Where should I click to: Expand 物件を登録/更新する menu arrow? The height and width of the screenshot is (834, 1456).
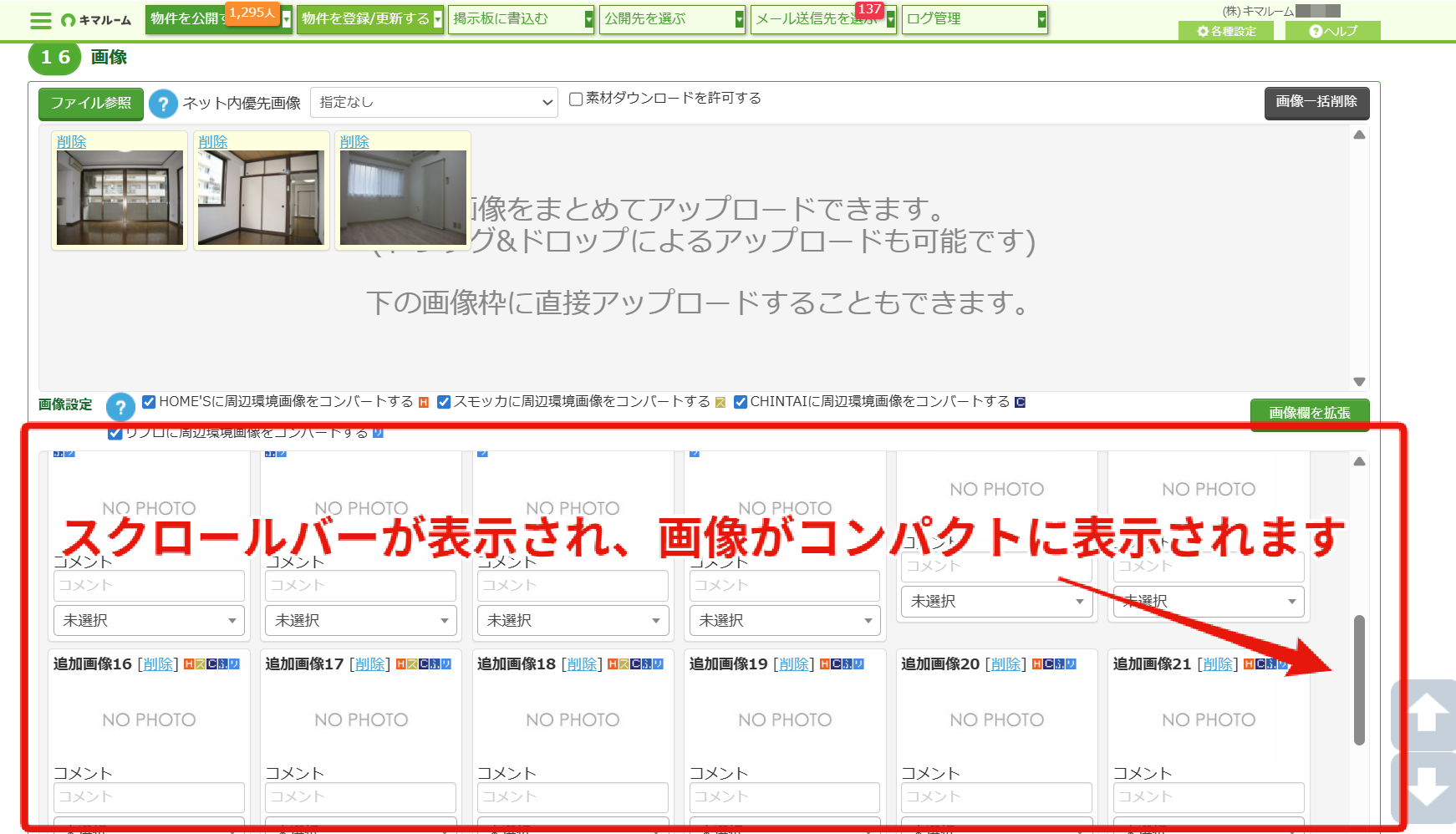(437, 19)
